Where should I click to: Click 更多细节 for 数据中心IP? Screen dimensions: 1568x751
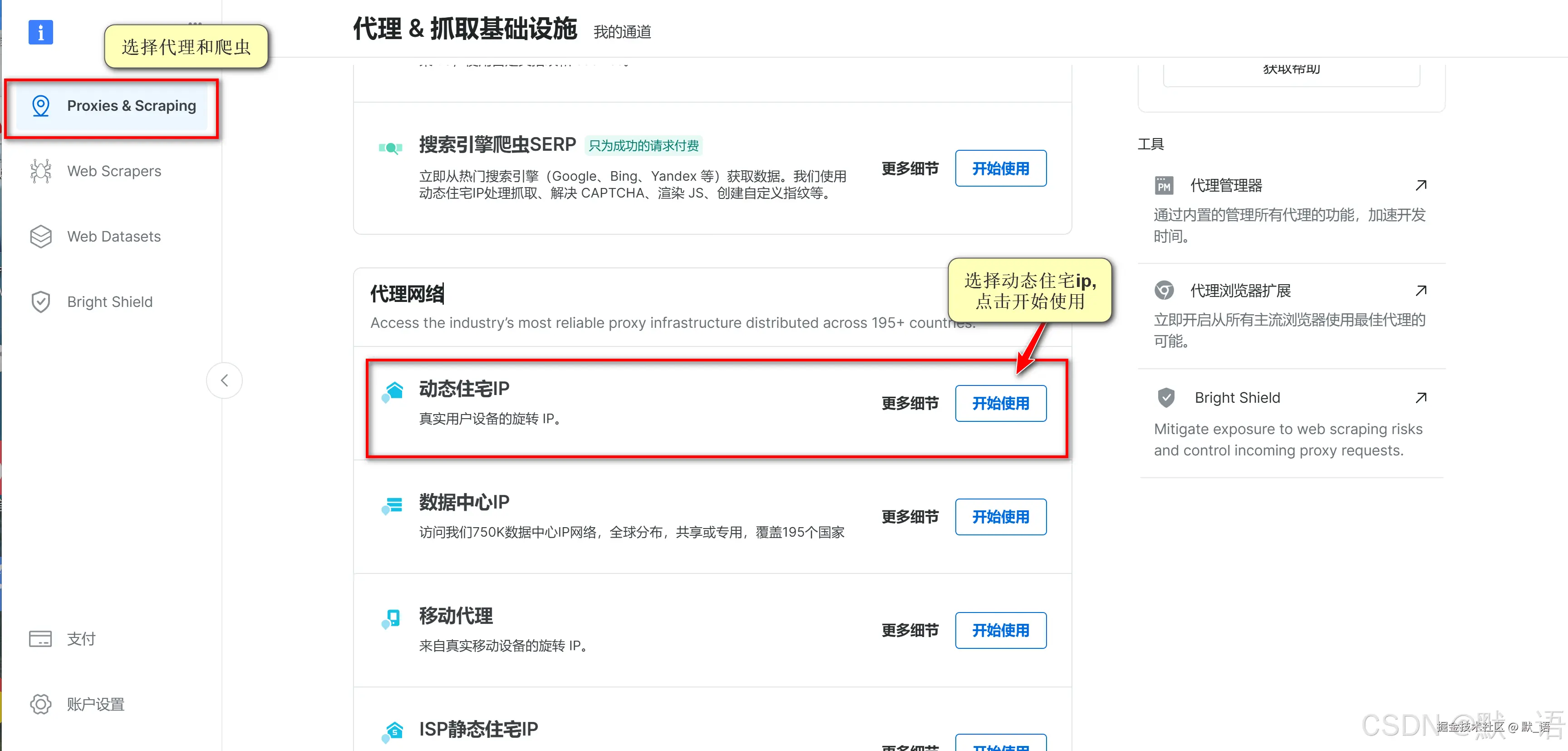tap(909, 517)
